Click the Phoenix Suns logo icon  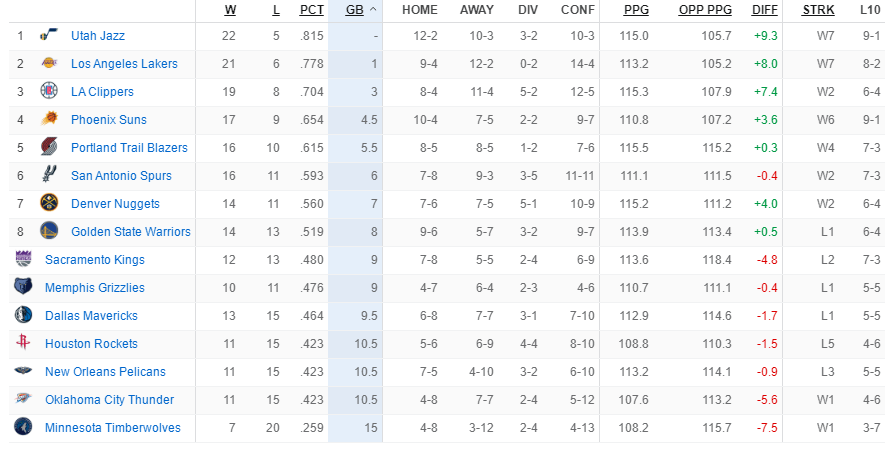pos(48,120)
